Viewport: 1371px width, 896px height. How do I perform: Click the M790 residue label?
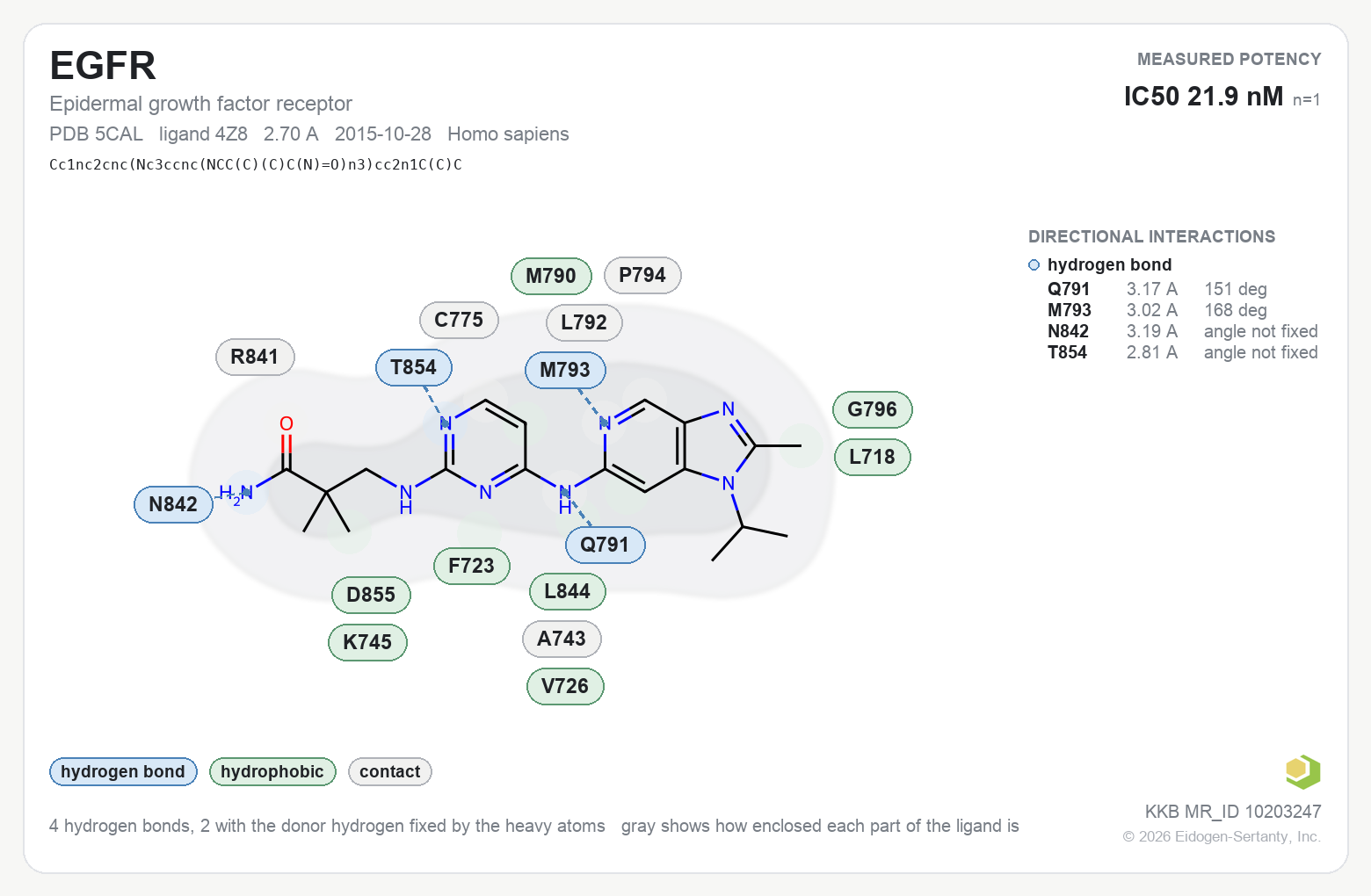551,276
